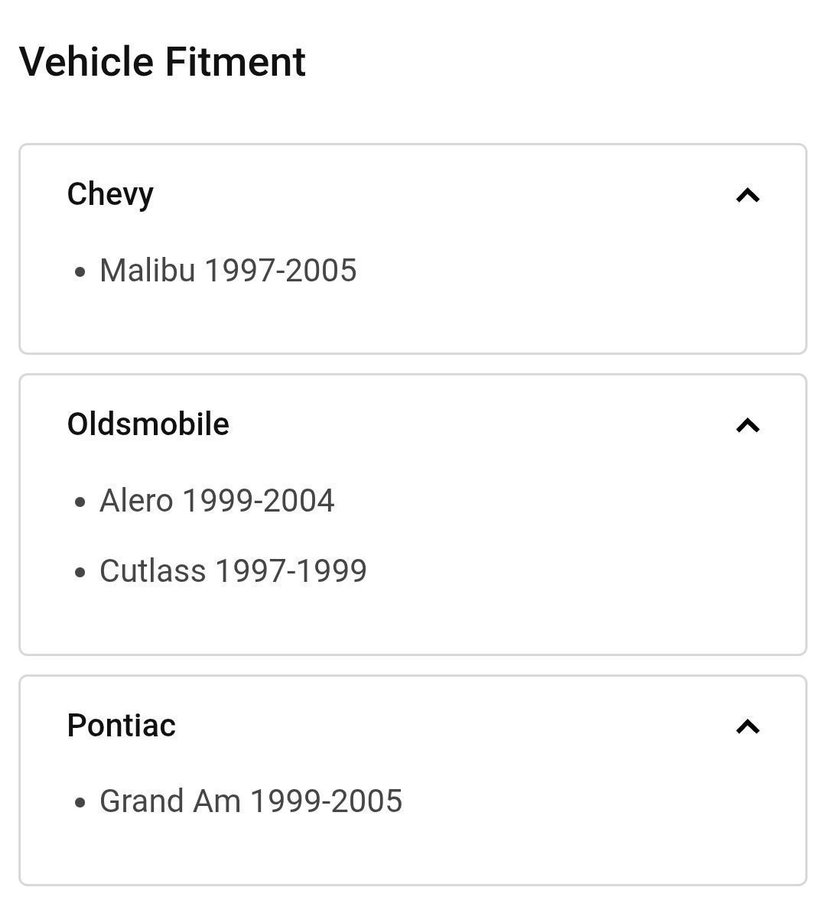Click the Oldsmobile section title
Image resolution: width=826 pixels, height=900 pixels.
(148, 424)
